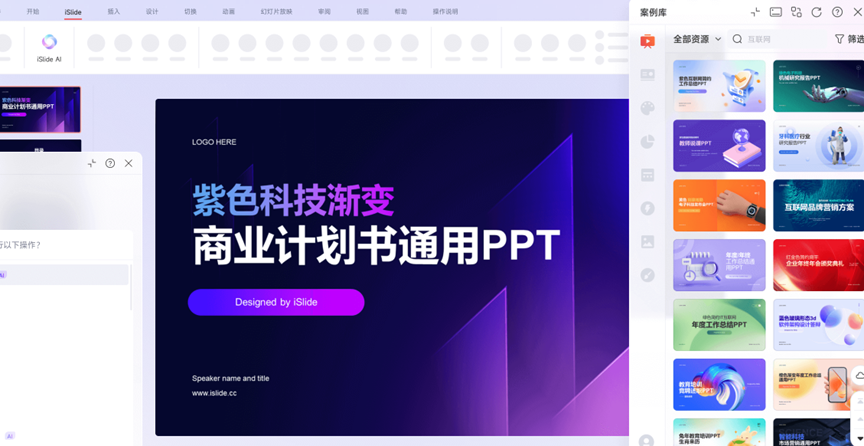The width and height of the screenshot is (864, 446).
Task: Collapse the iSlide AI floating panel
Action: 91,163
